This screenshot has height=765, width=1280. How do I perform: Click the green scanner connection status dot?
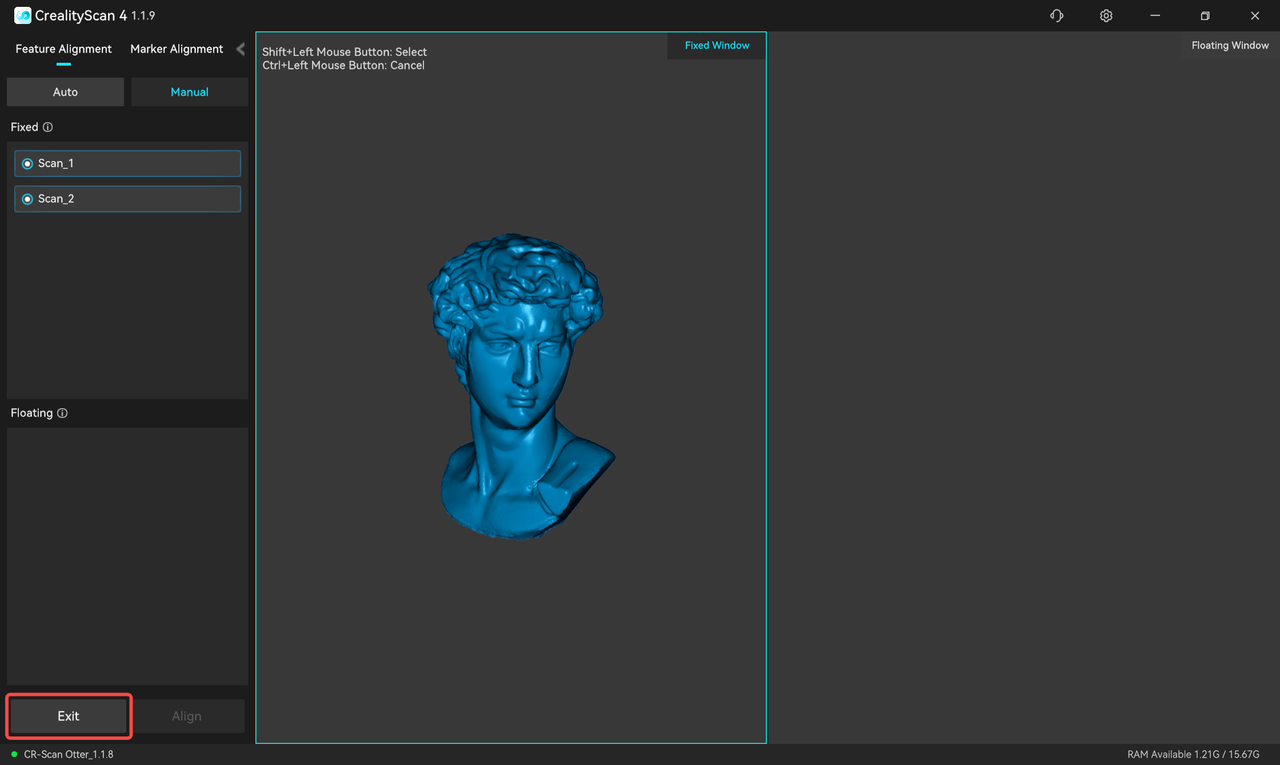pos(14,754)
